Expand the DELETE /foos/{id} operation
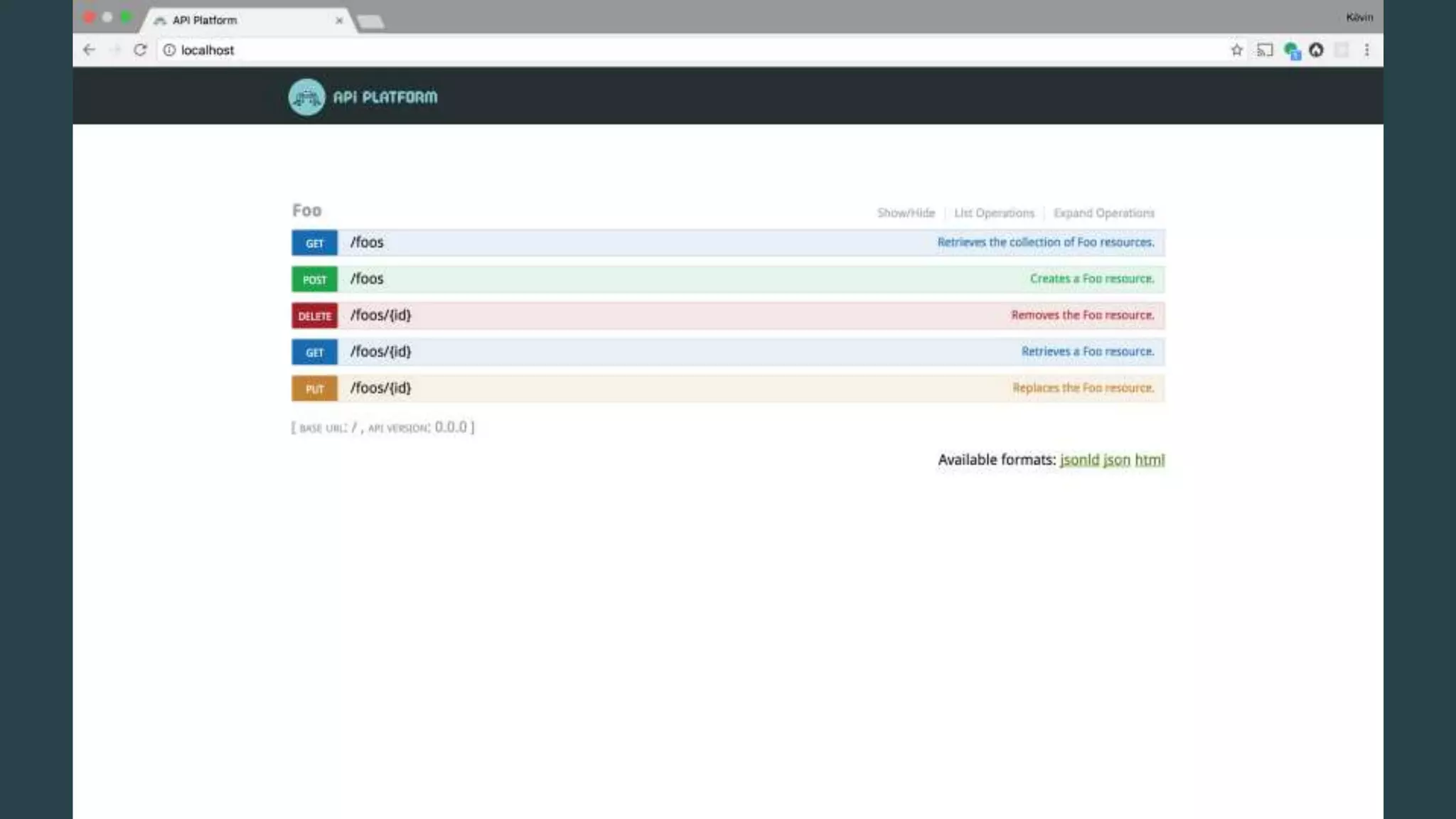The height and width of the screenshot is (819, 1456). 380,315
